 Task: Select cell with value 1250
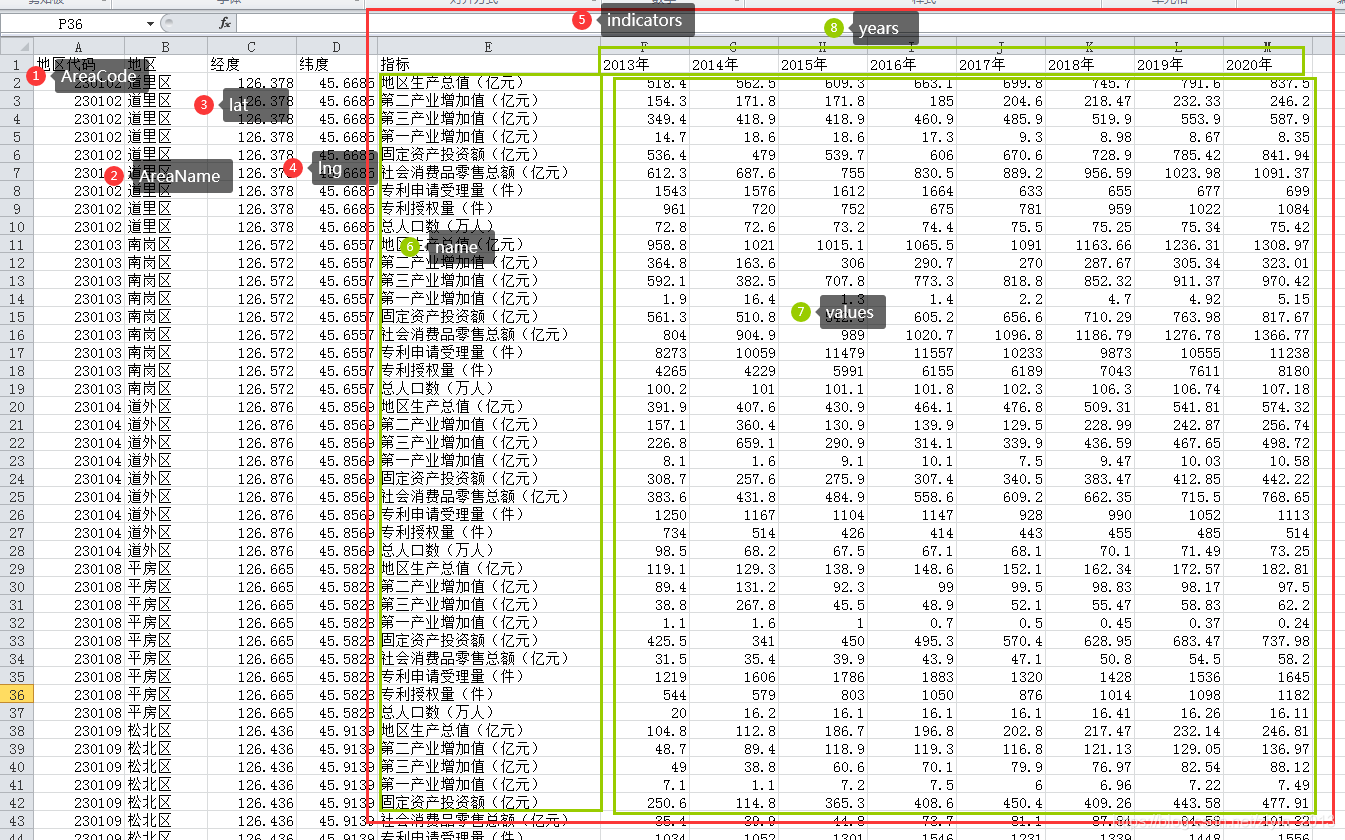tap(644, 514)
